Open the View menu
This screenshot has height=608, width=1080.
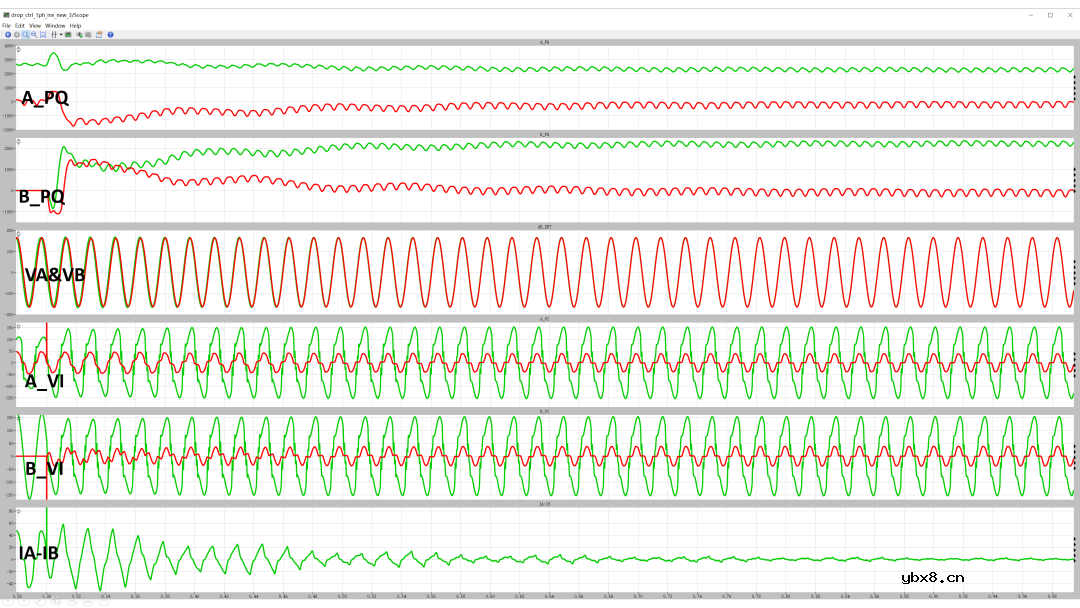point(35,25)
